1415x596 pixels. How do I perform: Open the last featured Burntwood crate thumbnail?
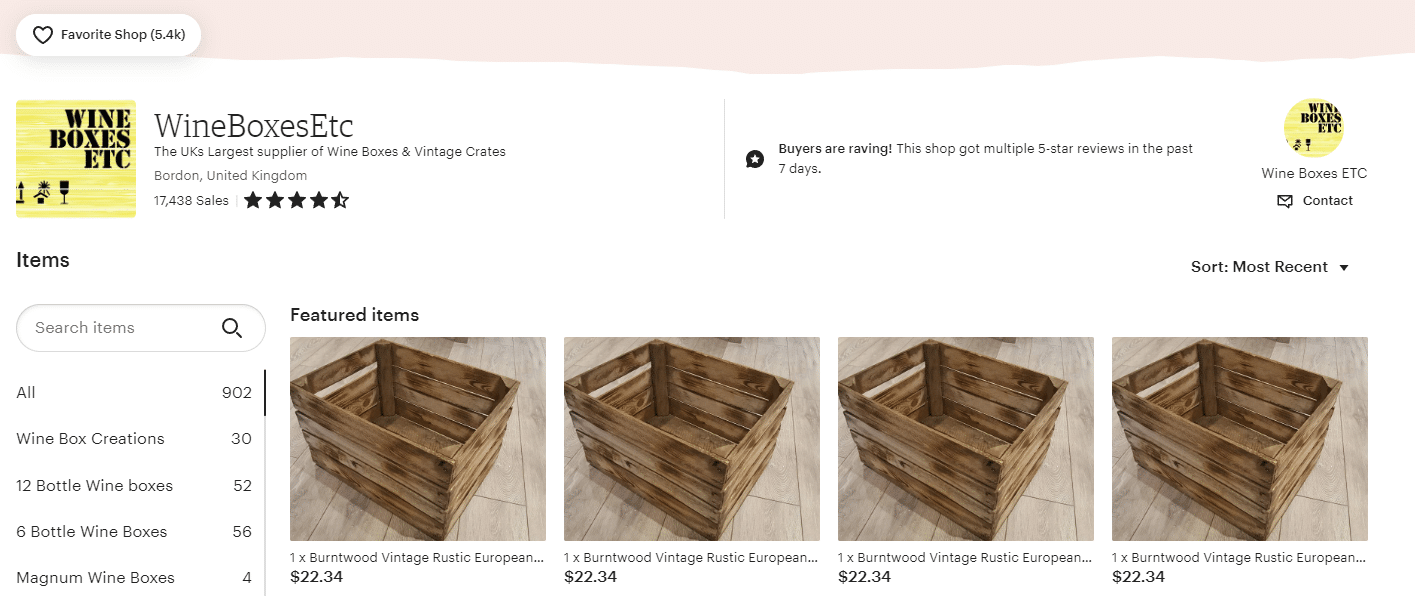1240,439
